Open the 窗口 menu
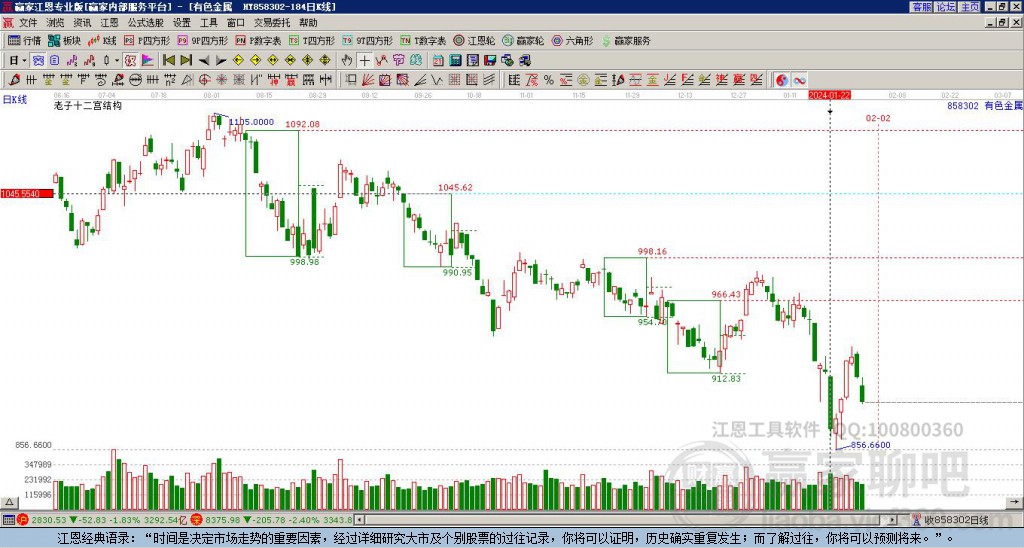 [236, 23]
